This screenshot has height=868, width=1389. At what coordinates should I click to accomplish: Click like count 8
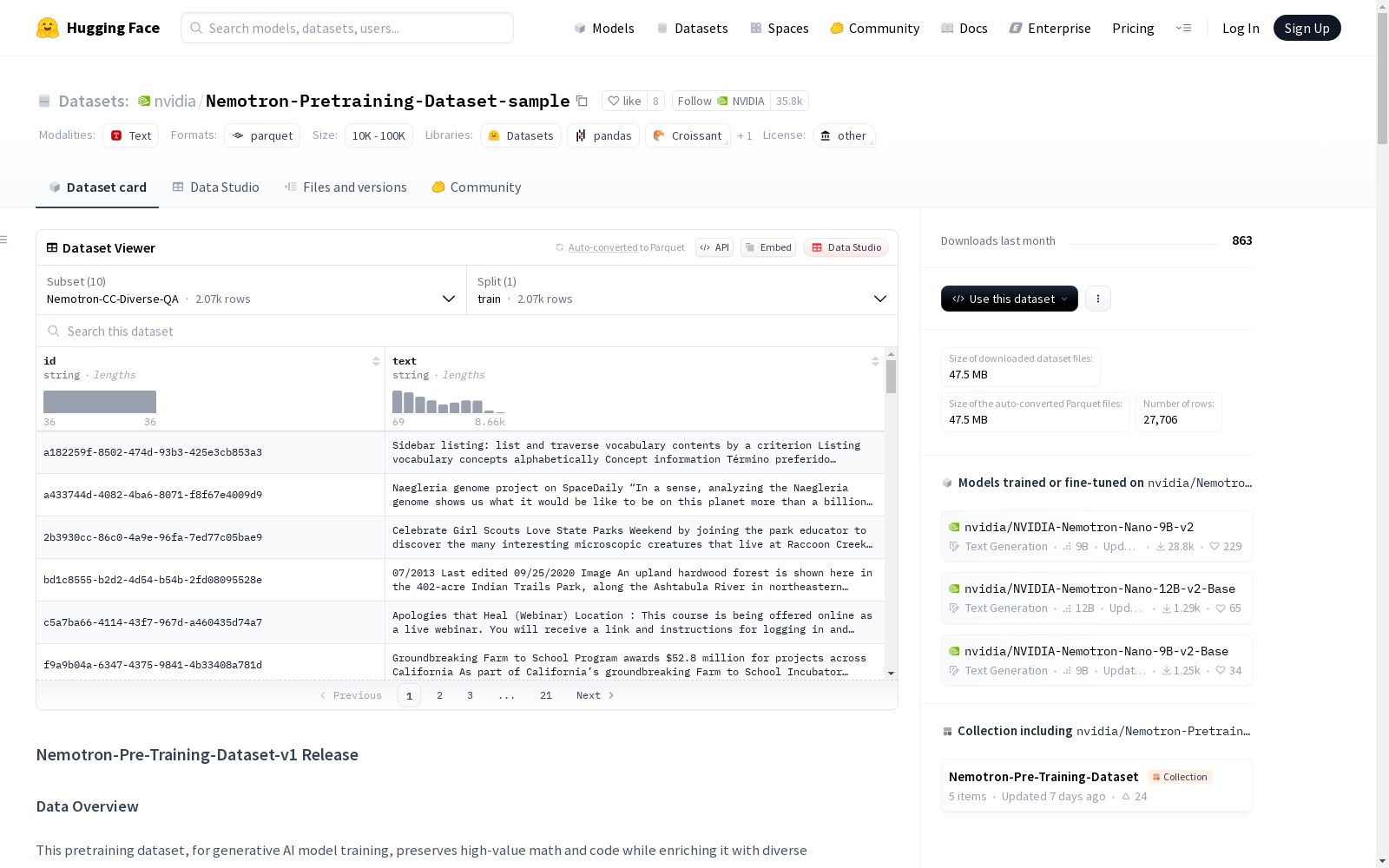pyautogui.click(x=655, y=101)
